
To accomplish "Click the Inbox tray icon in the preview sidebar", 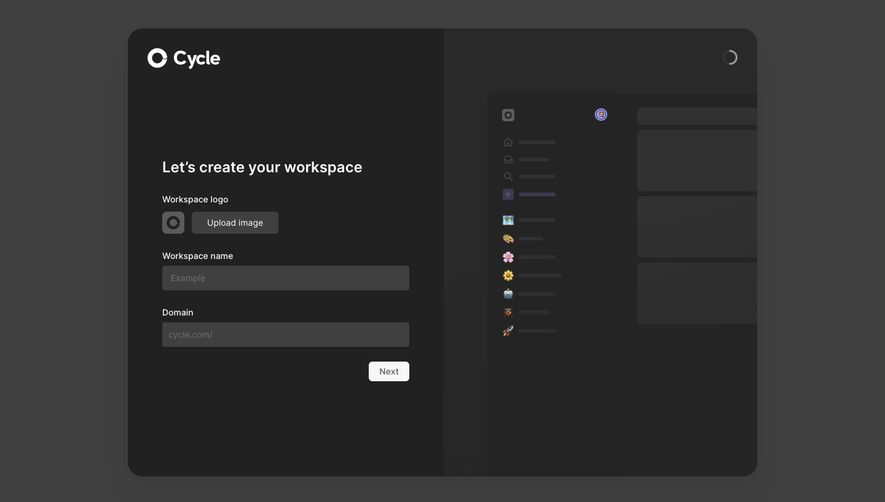I will [508, 159].
